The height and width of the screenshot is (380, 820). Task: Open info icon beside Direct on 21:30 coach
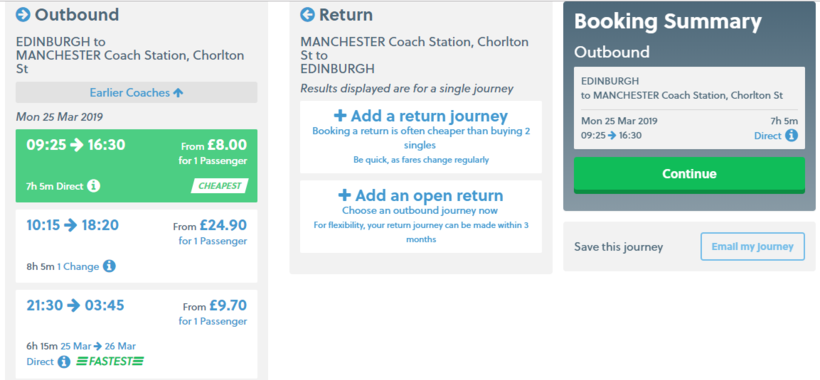coord(64,361)
